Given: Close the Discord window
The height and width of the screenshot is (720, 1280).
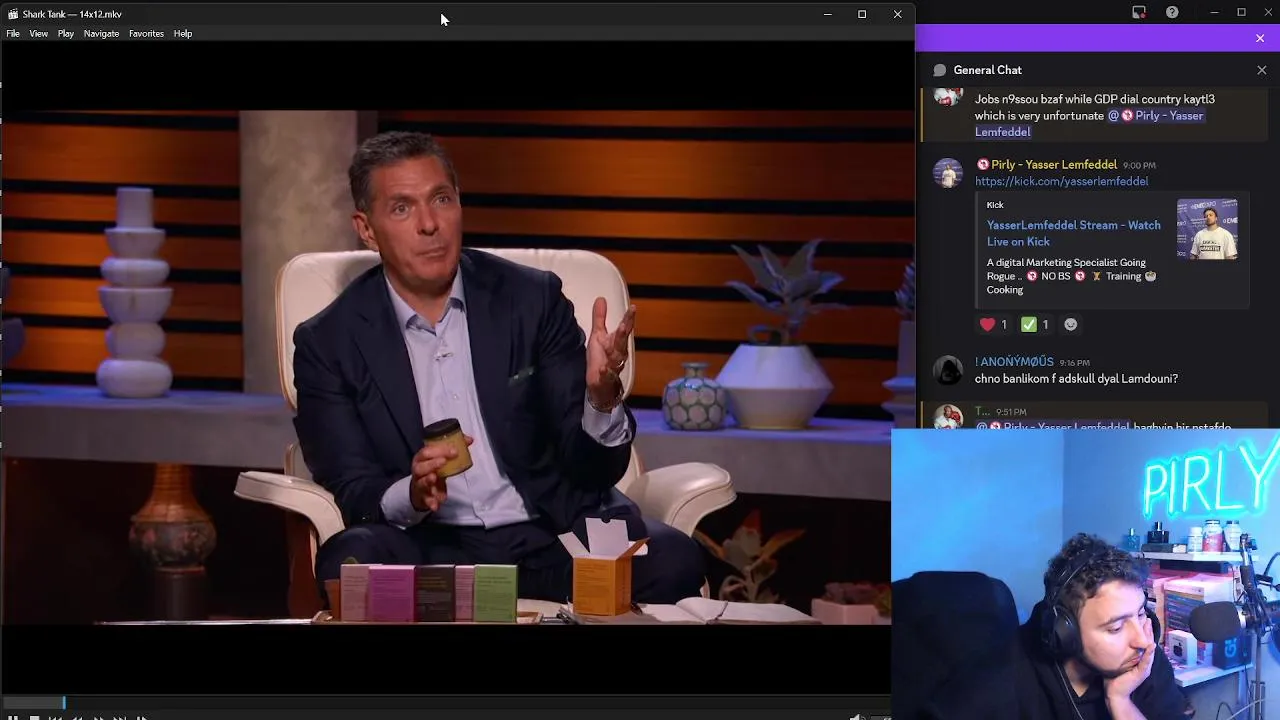Looking at the screenshot, I should 1268,12.
